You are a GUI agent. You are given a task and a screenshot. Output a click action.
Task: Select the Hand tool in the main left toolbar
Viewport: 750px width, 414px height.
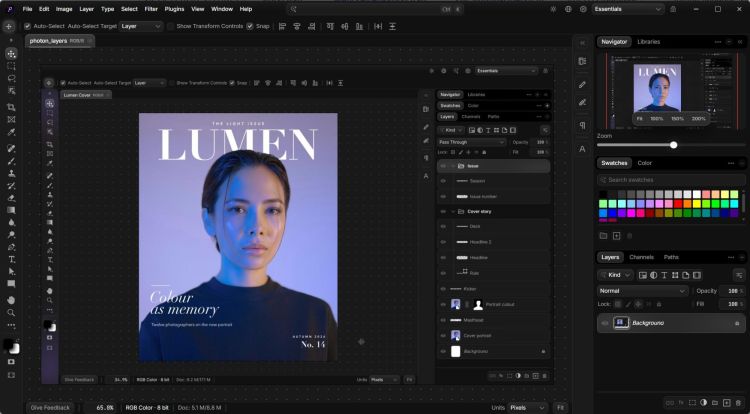[11, 300]
